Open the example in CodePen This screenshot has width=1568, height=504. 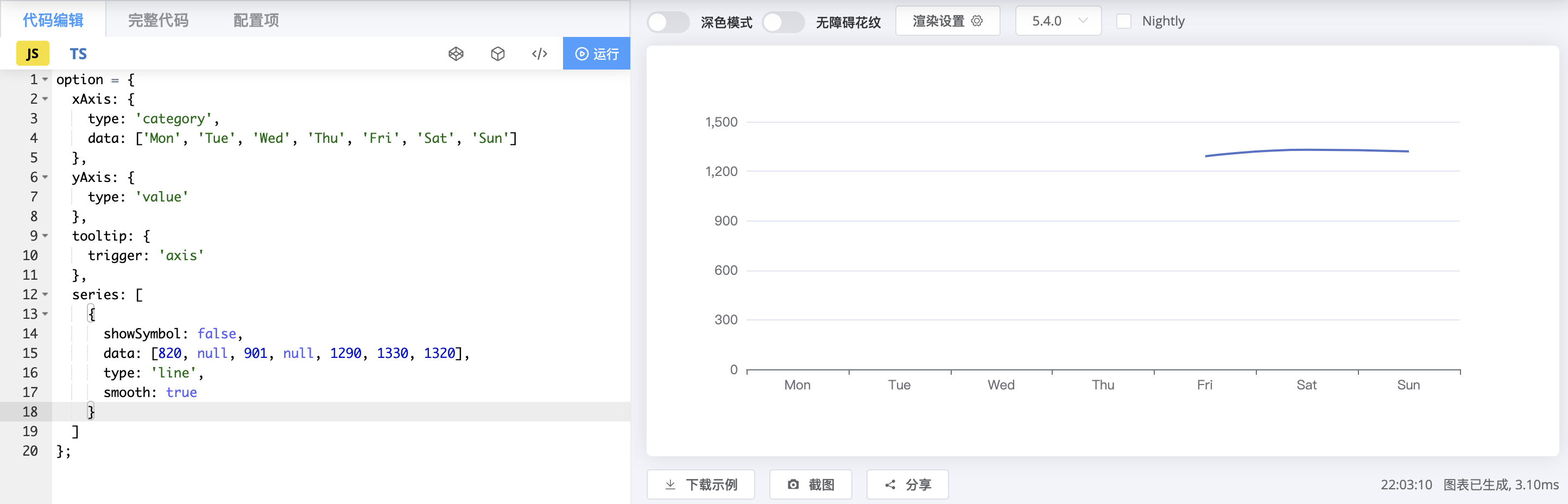point(457,54)
